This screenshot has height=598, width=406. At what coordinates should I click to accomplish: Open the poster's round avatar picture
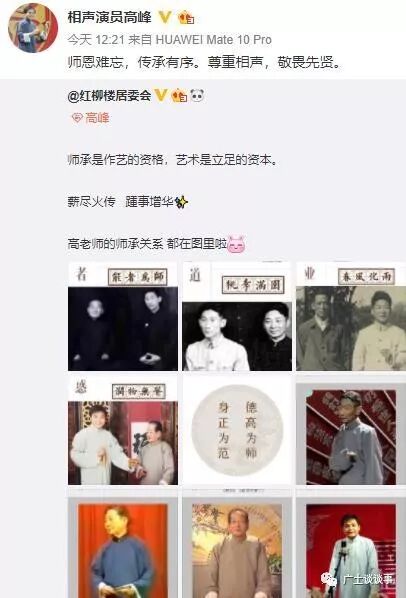pos(33,27)
